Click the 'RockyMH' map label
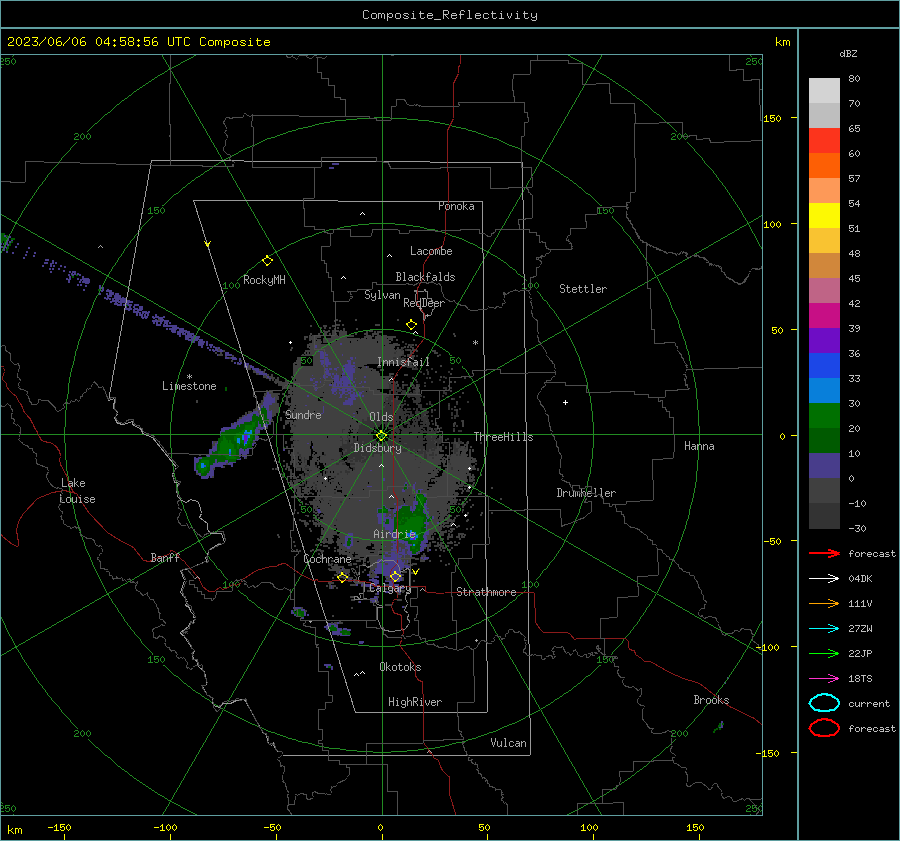The image size is (900, 841). [x=264, y=280]
